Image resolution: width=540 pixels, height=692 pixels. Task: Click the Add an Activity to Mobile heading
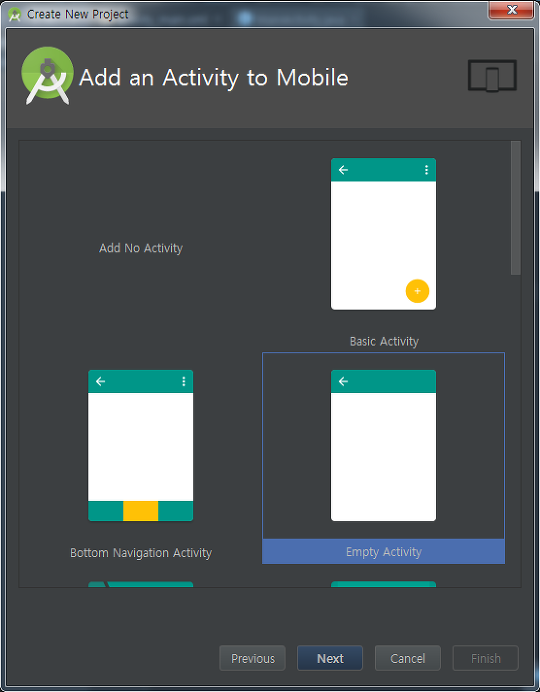[x=214, y=78]
